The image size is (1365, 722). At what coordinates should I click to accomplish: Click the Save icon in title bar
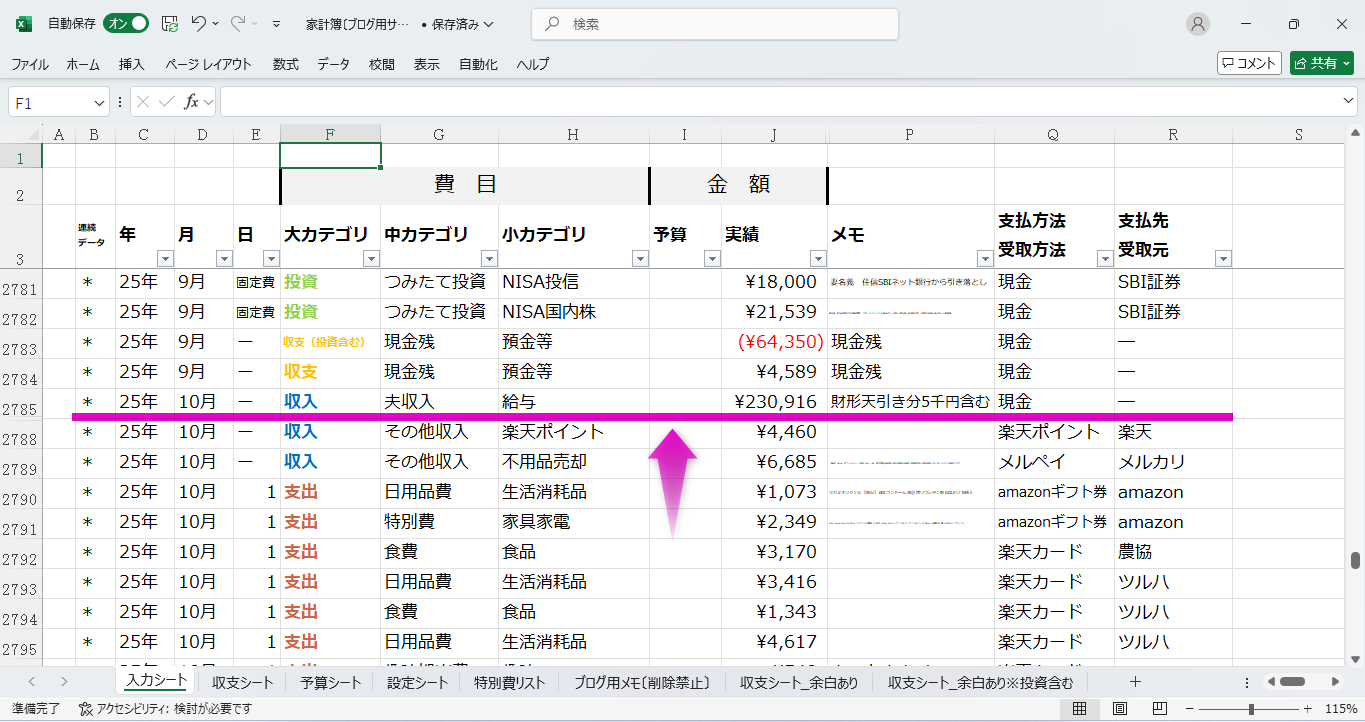tap(170, 24)
